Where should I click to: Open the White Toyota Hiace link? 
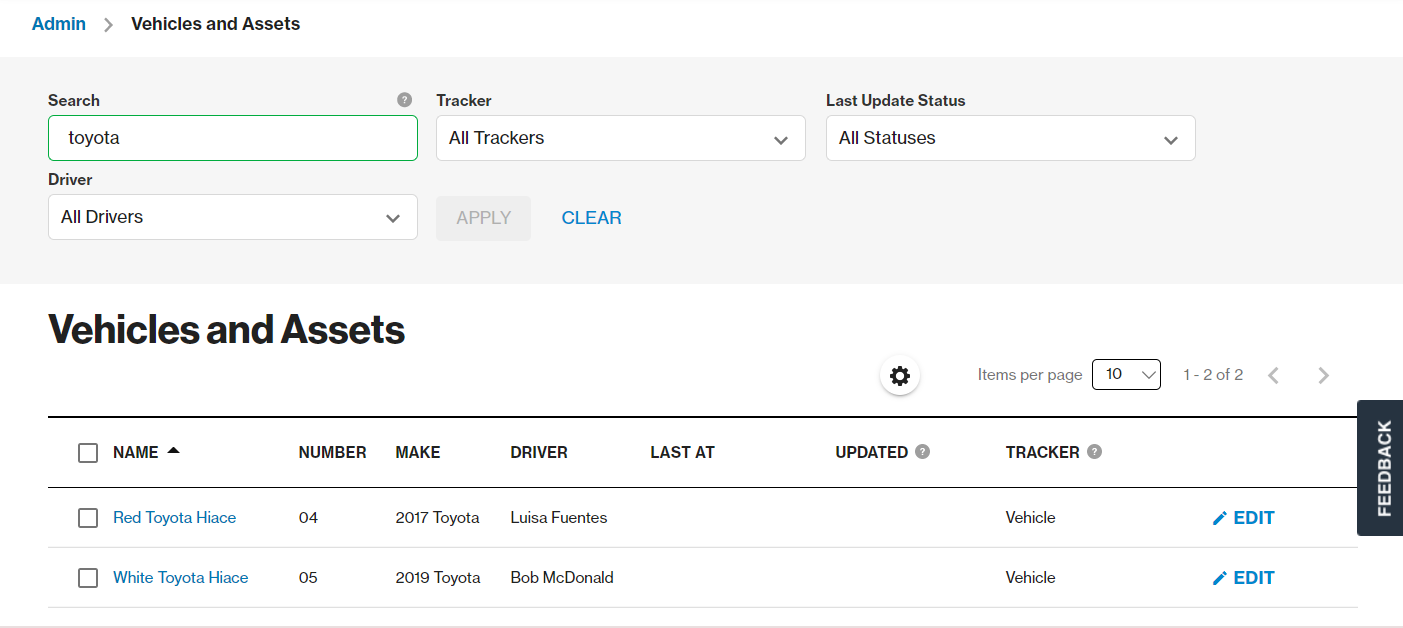180,578
